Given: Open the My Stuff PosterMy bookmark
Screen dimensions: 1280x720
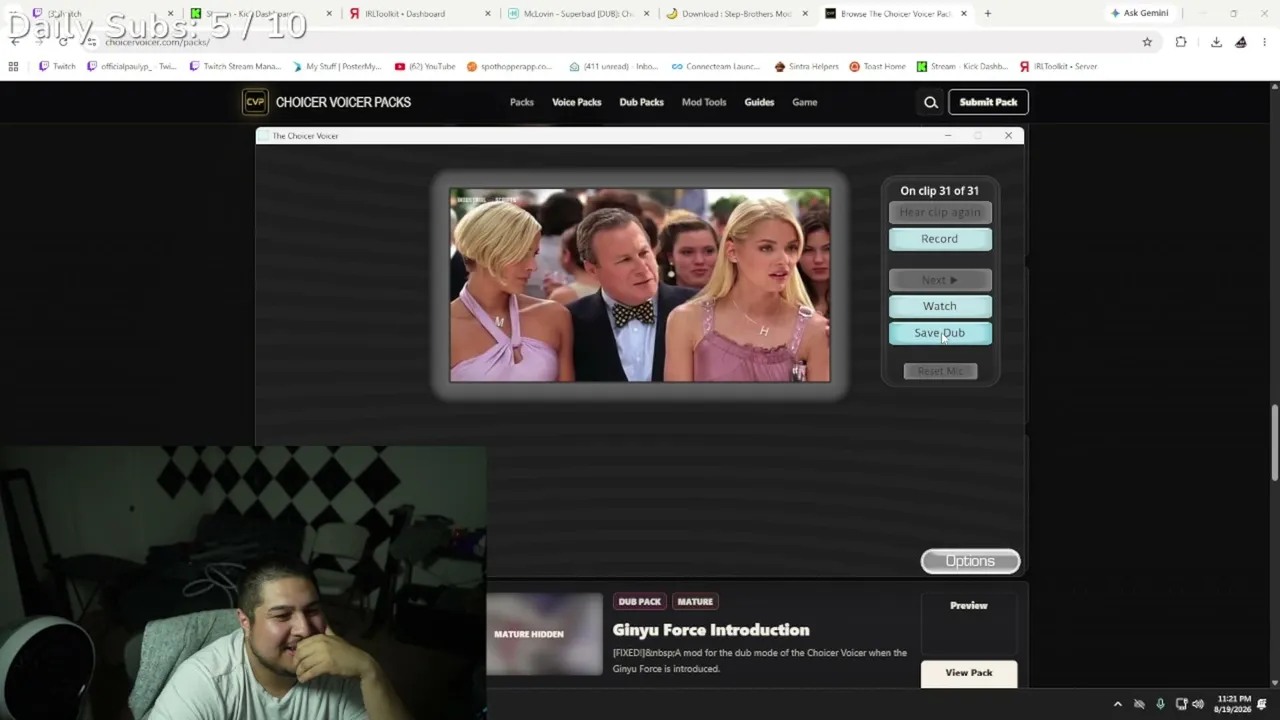Looking at the screenshot, I should [336, 66].
